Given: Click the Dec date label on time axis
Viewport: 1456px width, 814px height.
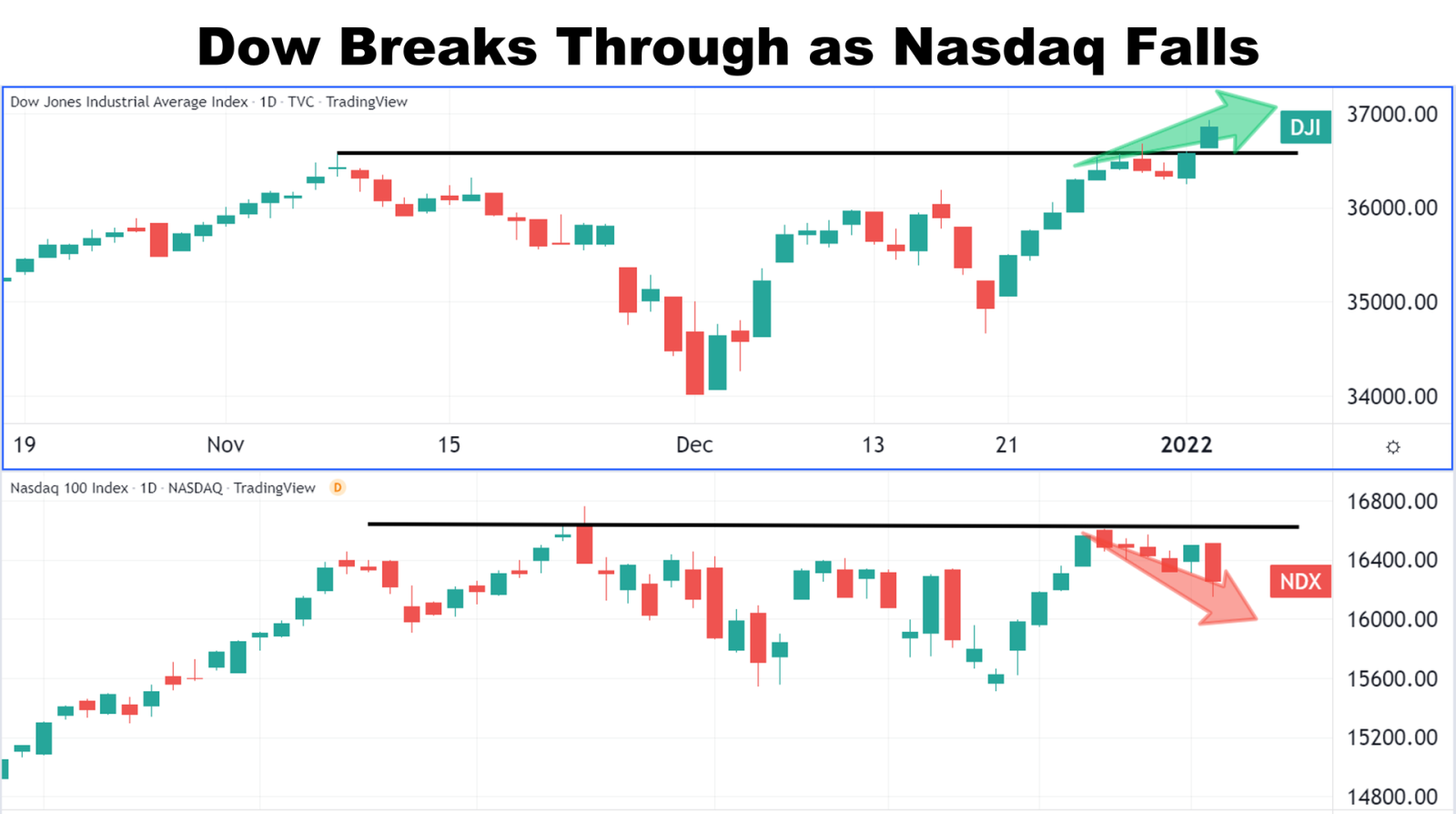Looking at the screenshot, I should pyautogui.click(x=694, y=445).
